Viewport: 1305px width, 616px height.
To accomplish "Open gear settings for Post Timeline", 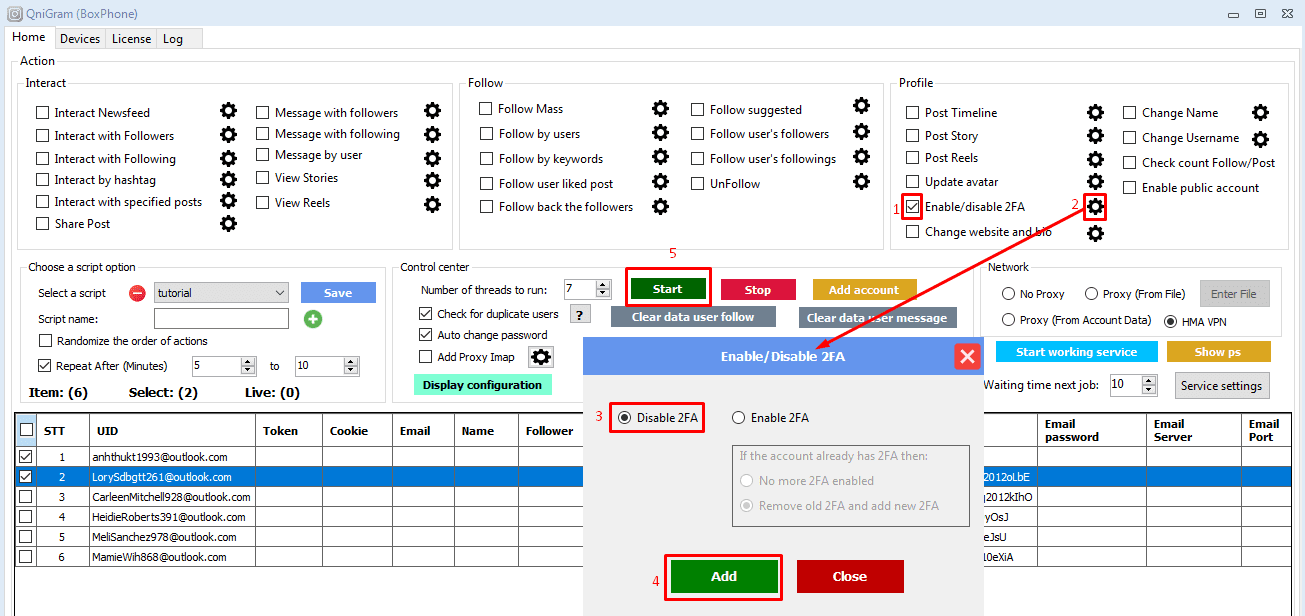I will [x=1095, y=112].
